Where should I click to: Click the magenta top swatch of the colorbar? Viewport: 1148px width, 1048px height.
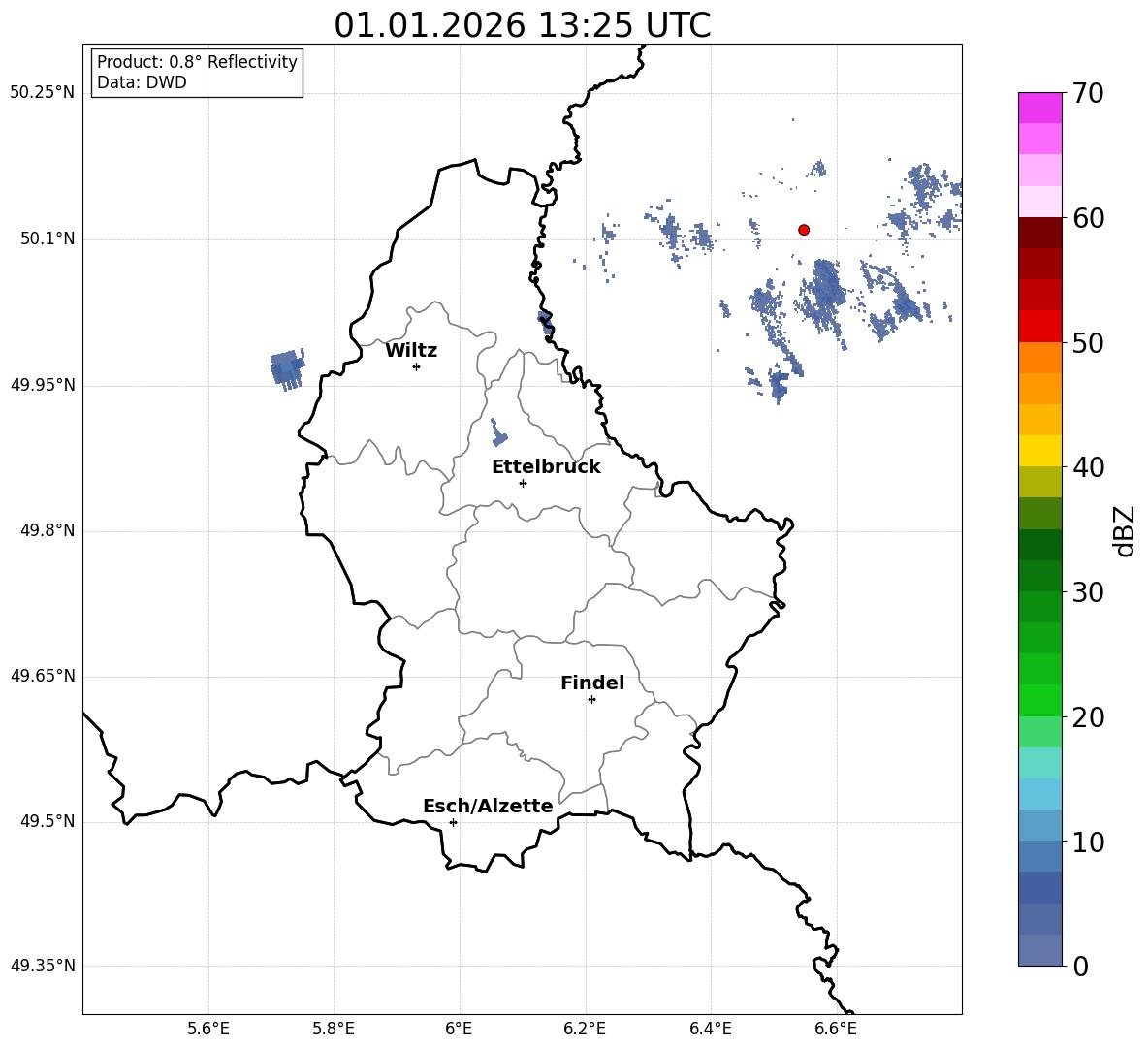tap(1040, 109)
